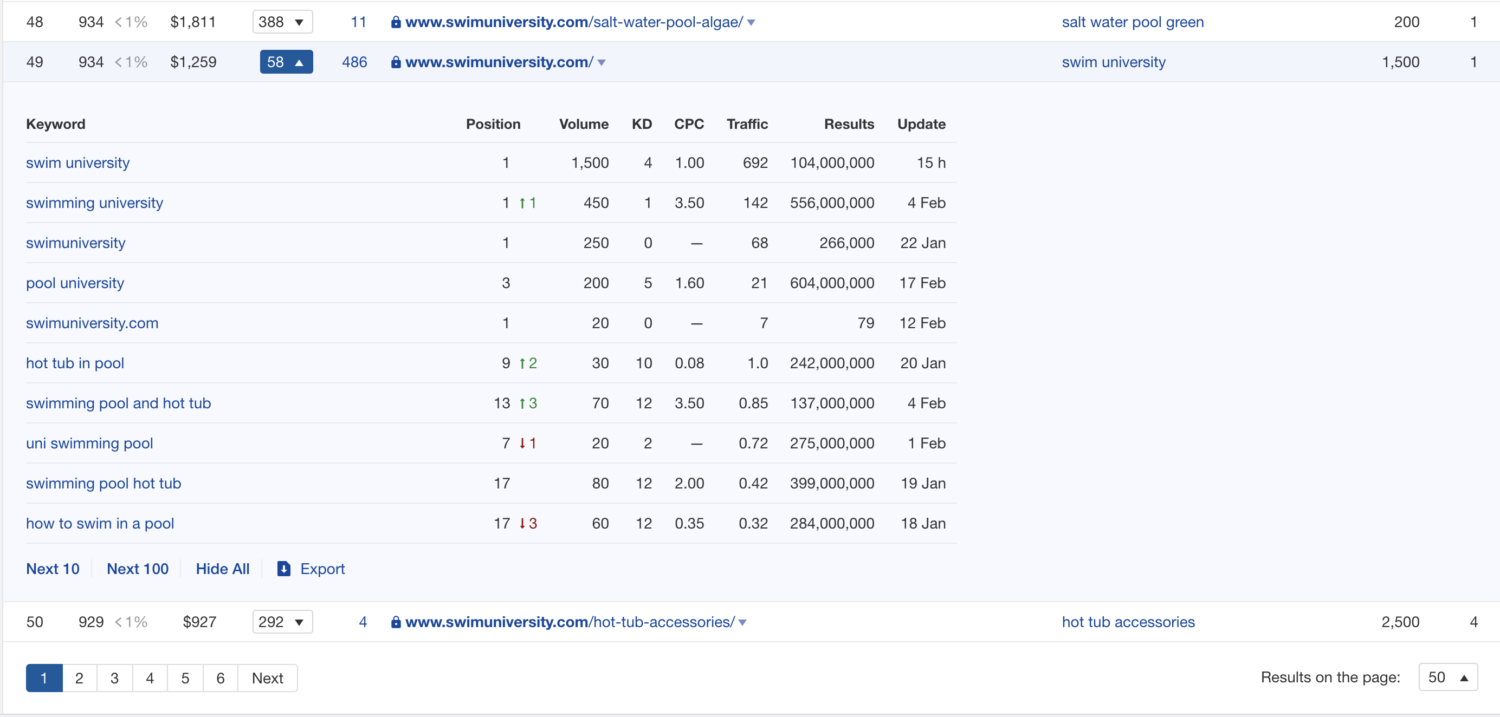Open the 292 keywords dropdown
The image size is (1500, 717).
(x=283, y=622)
